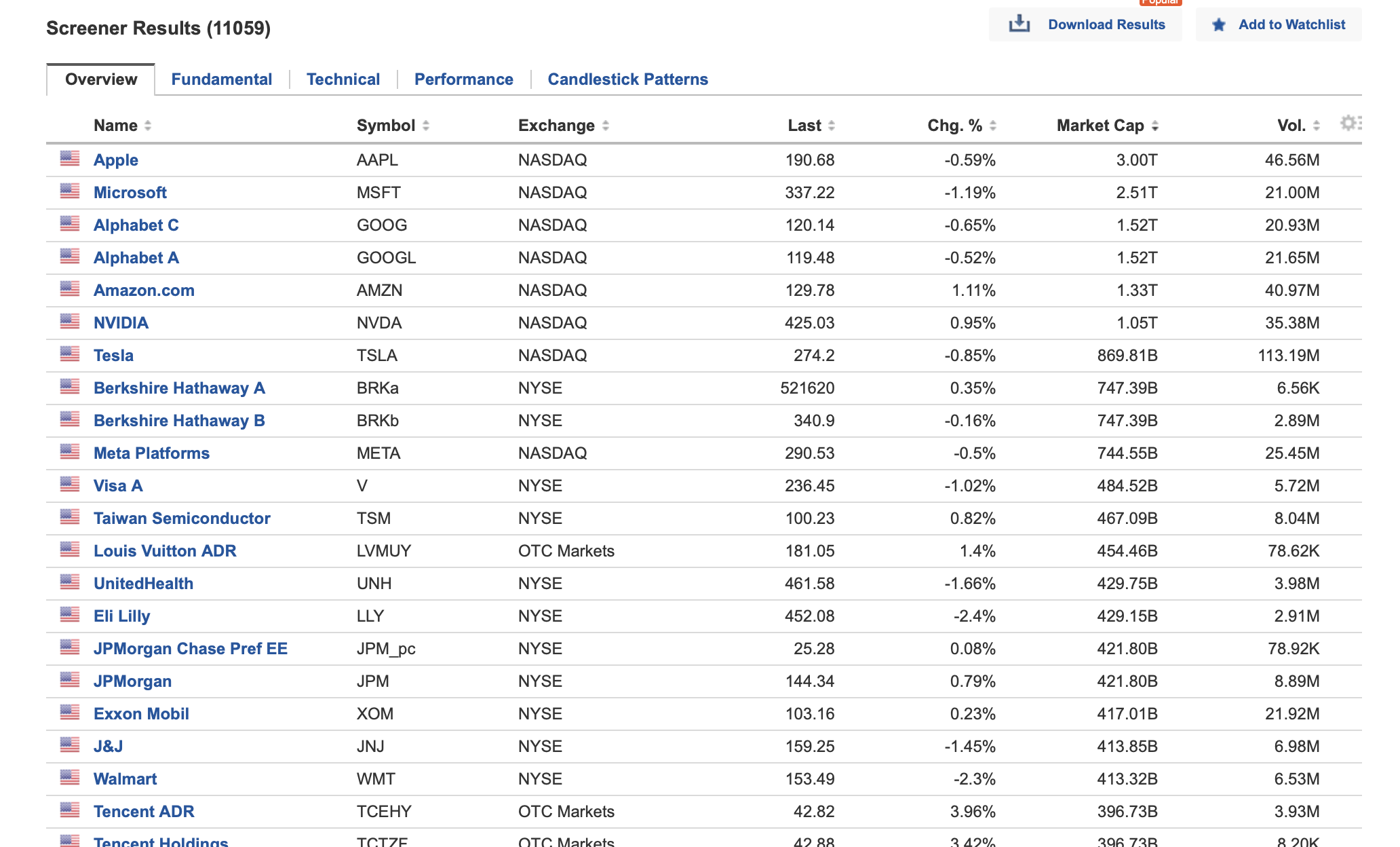Switch to the Performance tab
Screen dimensions: 1400x847
click(x=463, y=79)
